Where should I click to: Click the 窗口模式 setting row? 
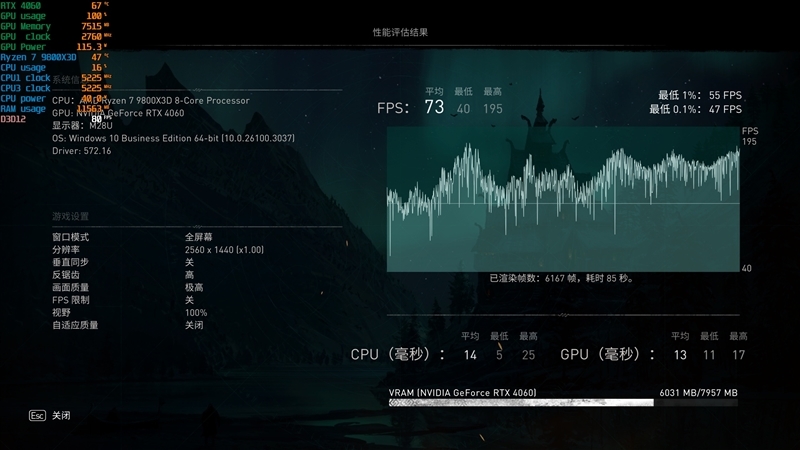click(x=197, y=237)
